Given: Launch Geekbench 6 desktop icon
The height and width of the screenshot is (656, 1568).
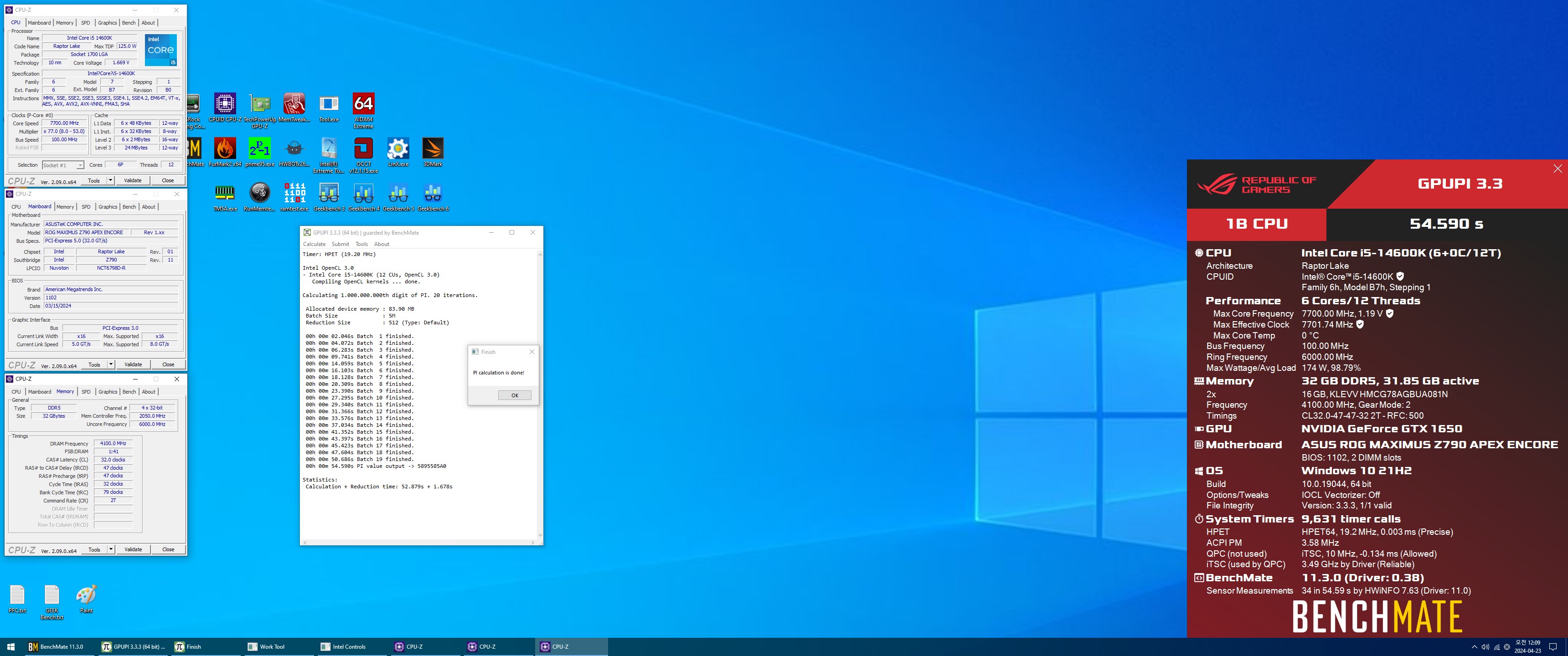Looking at the screenshot, I should click(433, 197).
